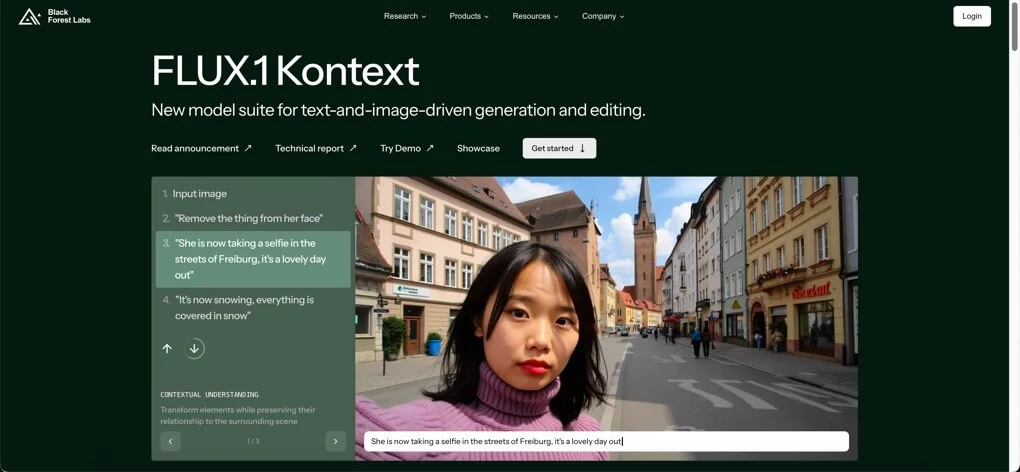Click the Get started button

(x=559, y=148)
